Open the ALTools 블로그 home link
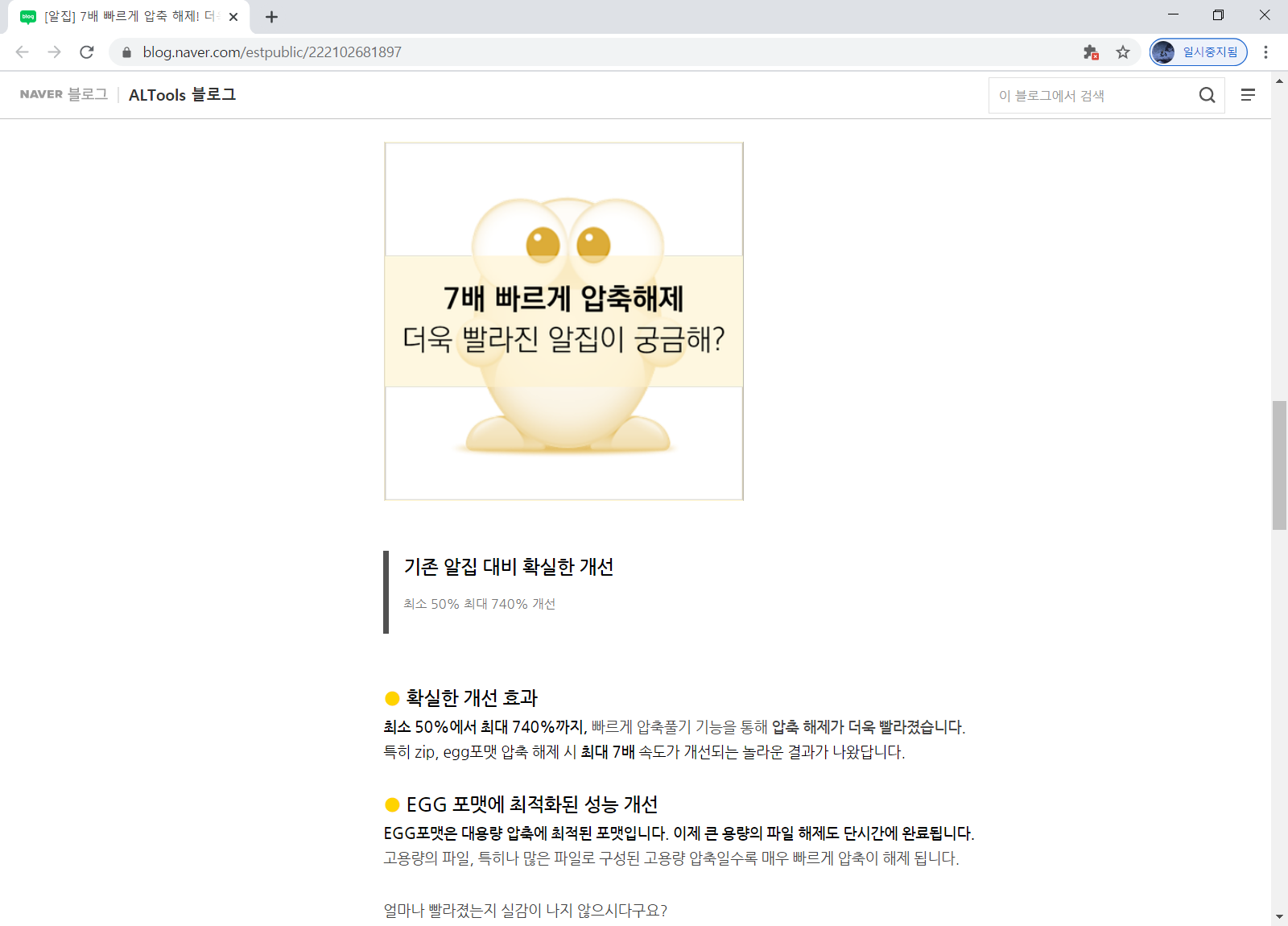Viewport: 1288px width, 926px height. (182, 95)
